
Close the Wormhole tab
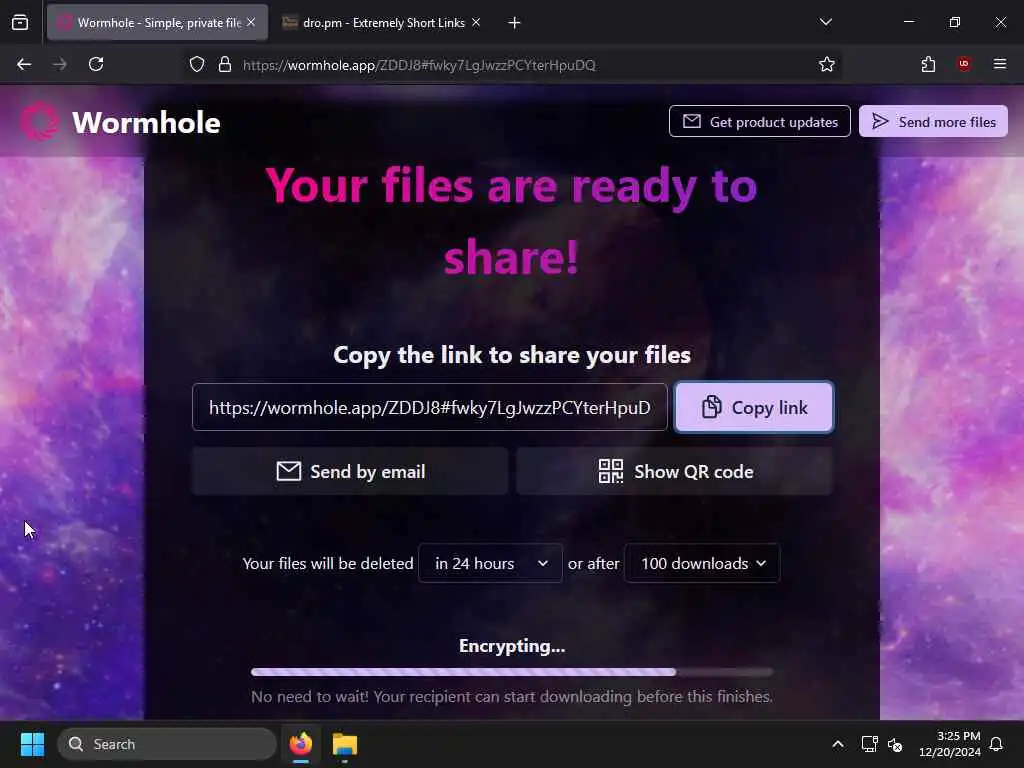tap(251, 22)
